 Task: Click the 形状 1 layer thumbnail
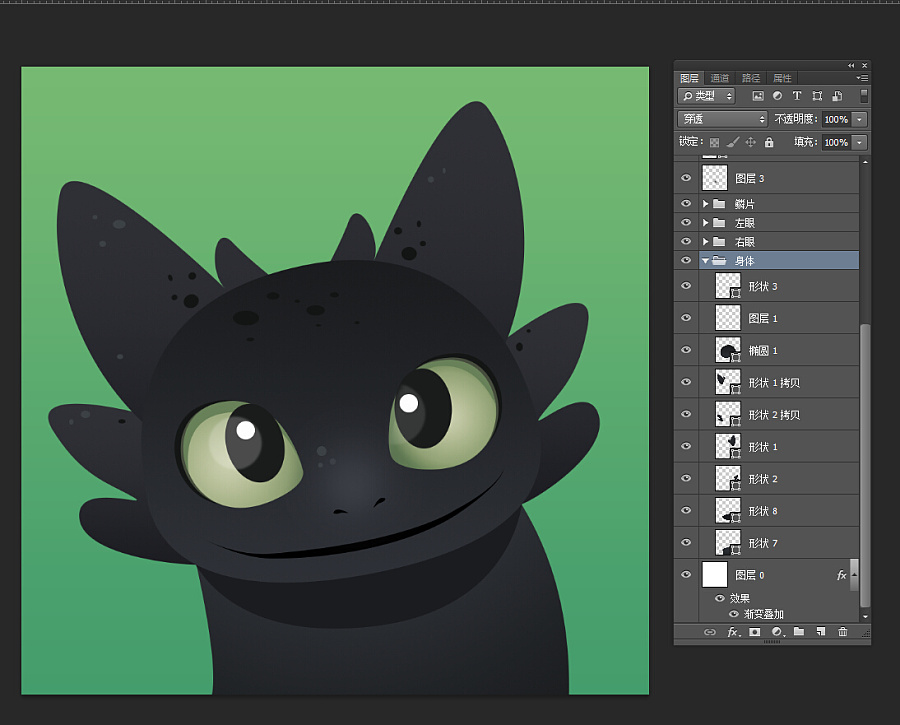point(728,446)
